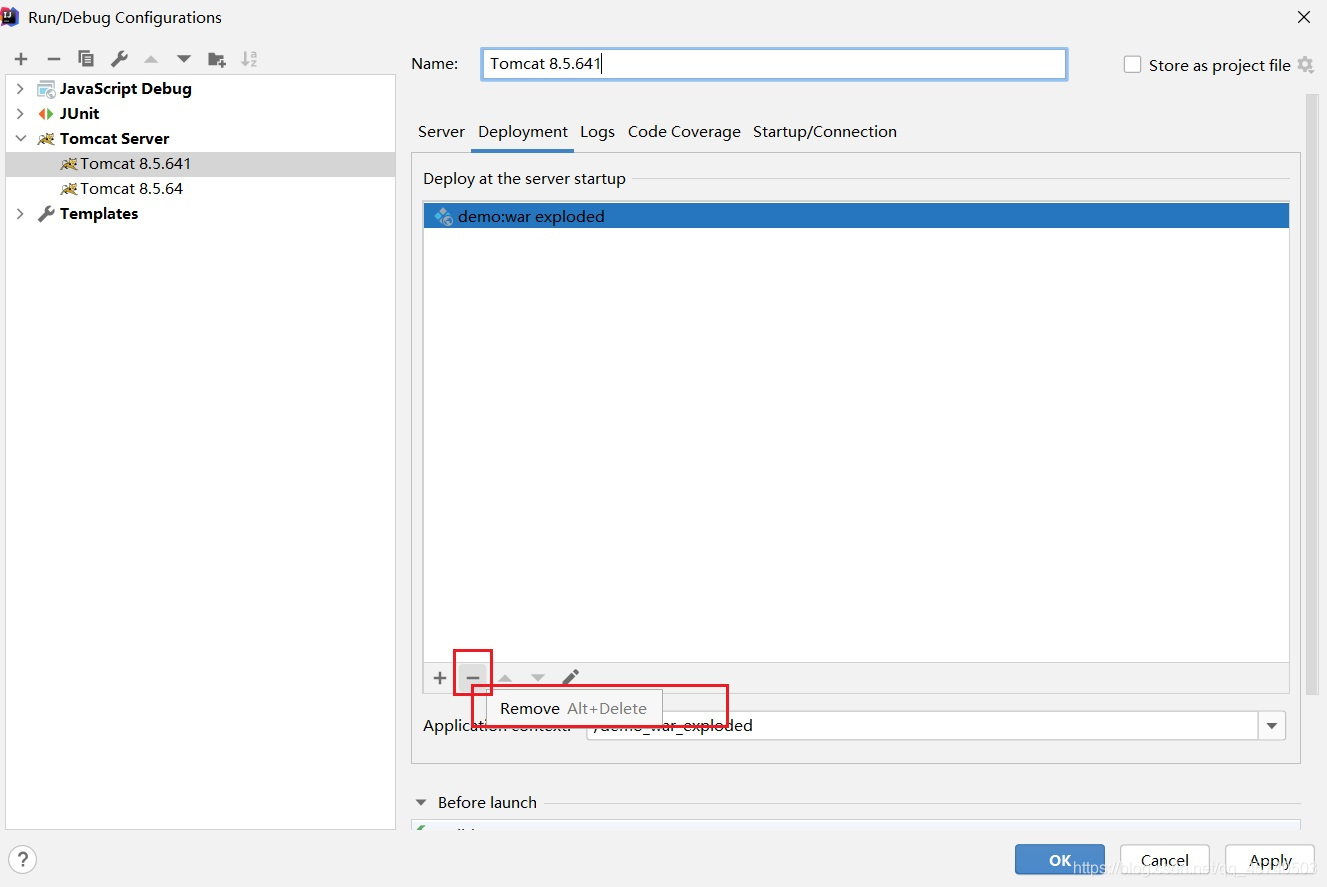Click the Templates wrench icon in the tree
This screenshot has height=887, width=1327.
pos(46,214)
